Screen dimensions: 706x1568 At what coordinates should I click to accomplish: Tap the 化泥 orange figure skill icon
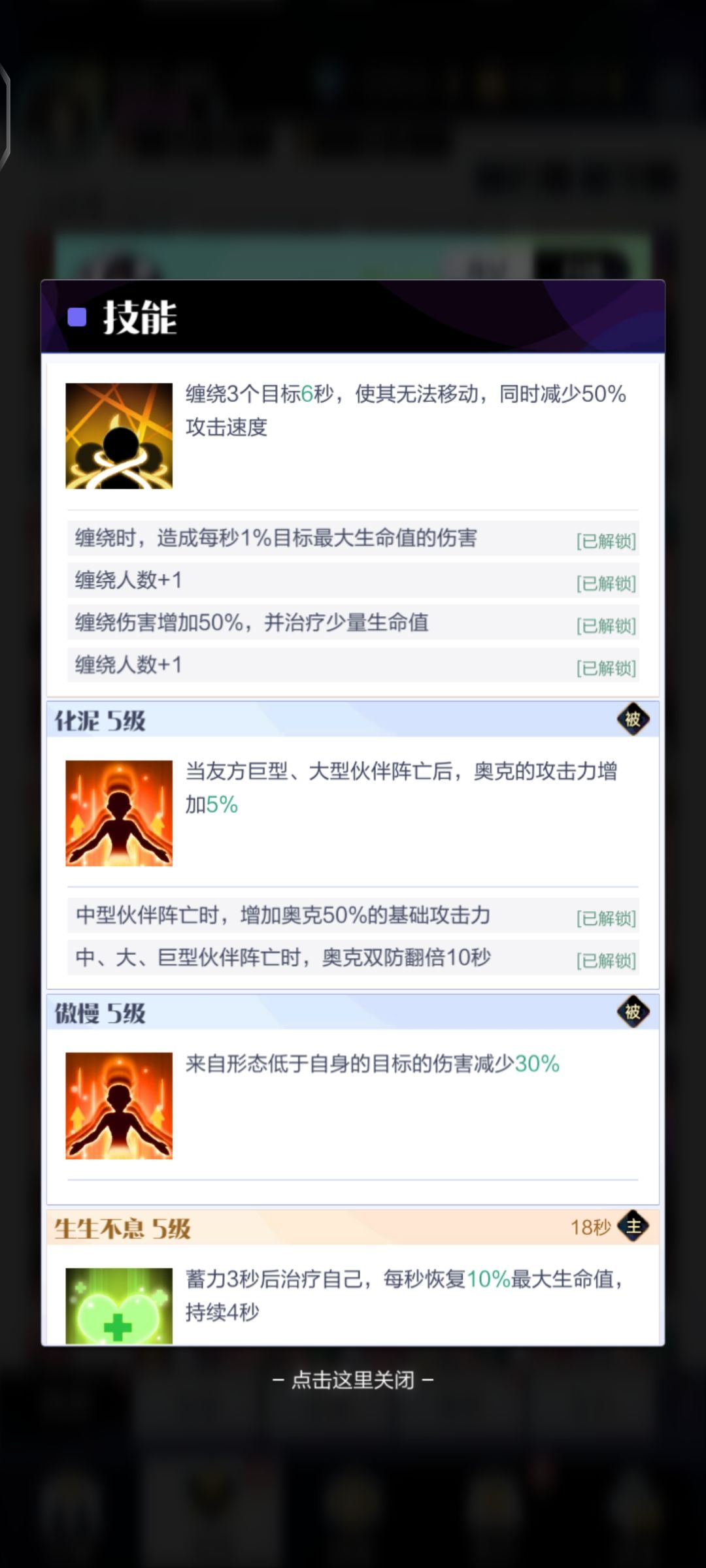(119, 813)
